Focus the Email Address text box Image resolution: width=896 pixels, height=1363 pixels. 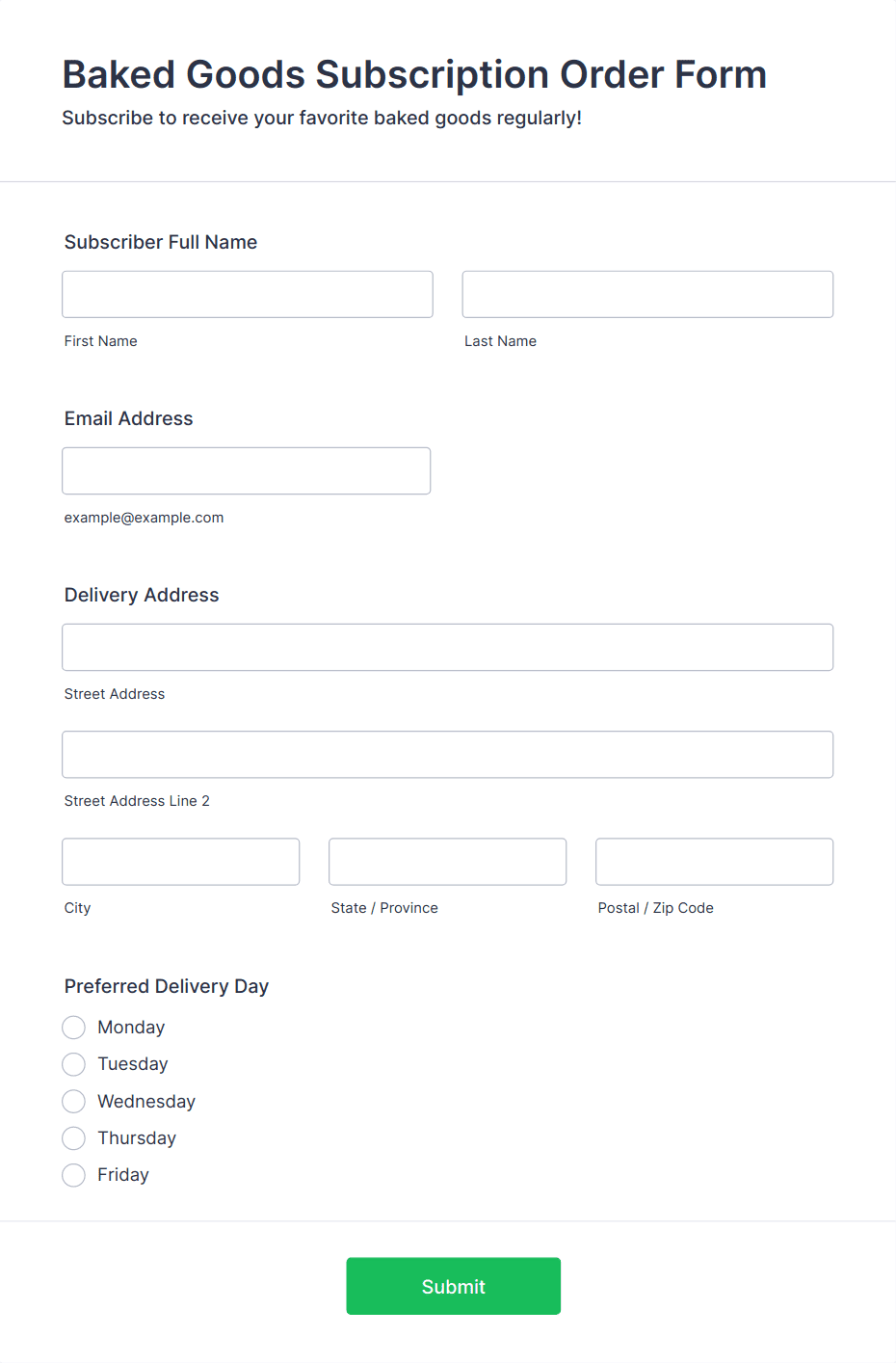pos(247,470)
